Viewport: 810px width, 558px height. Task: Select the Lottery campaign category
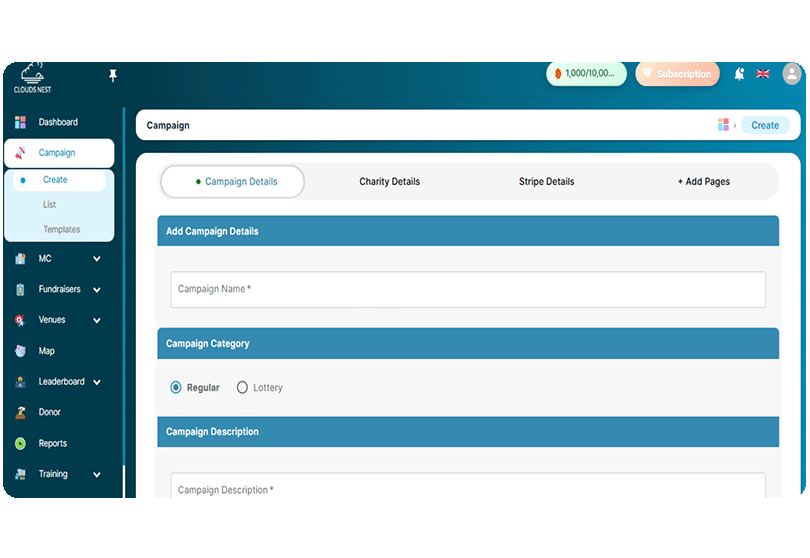(x=242, y=388)
